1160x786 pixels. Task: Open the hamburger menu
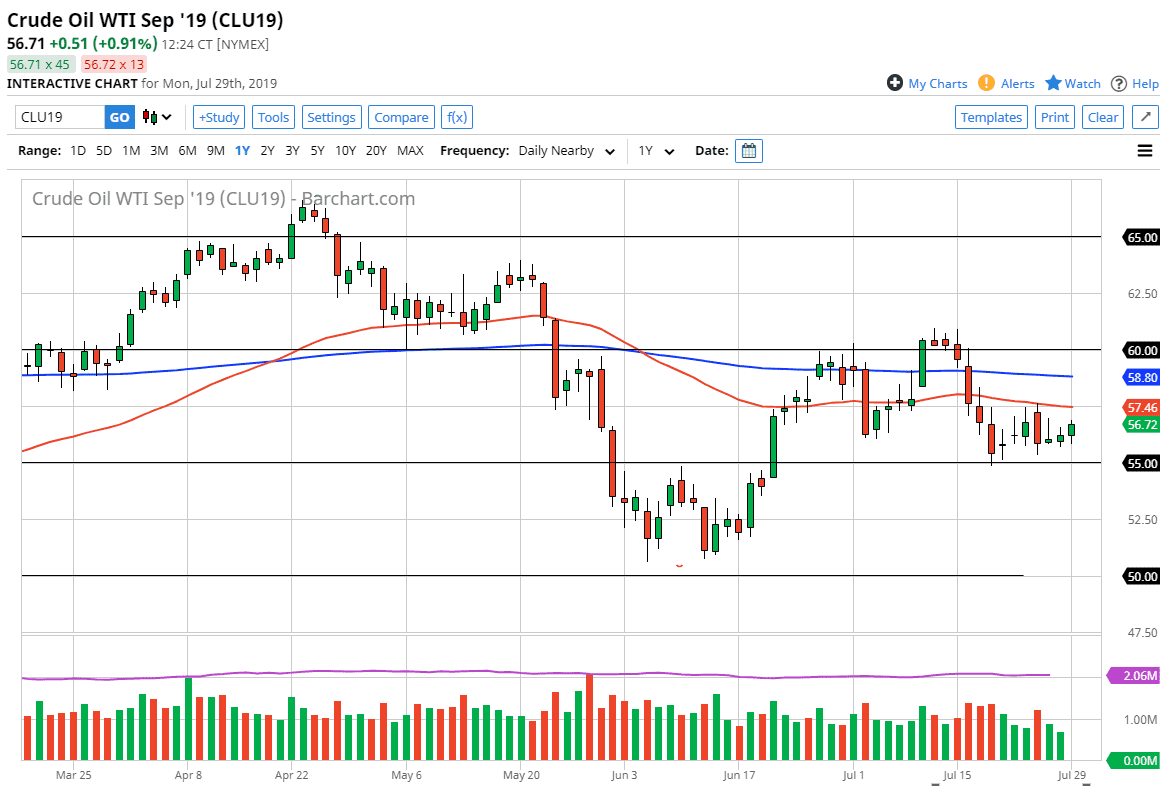click(1145, 150)
